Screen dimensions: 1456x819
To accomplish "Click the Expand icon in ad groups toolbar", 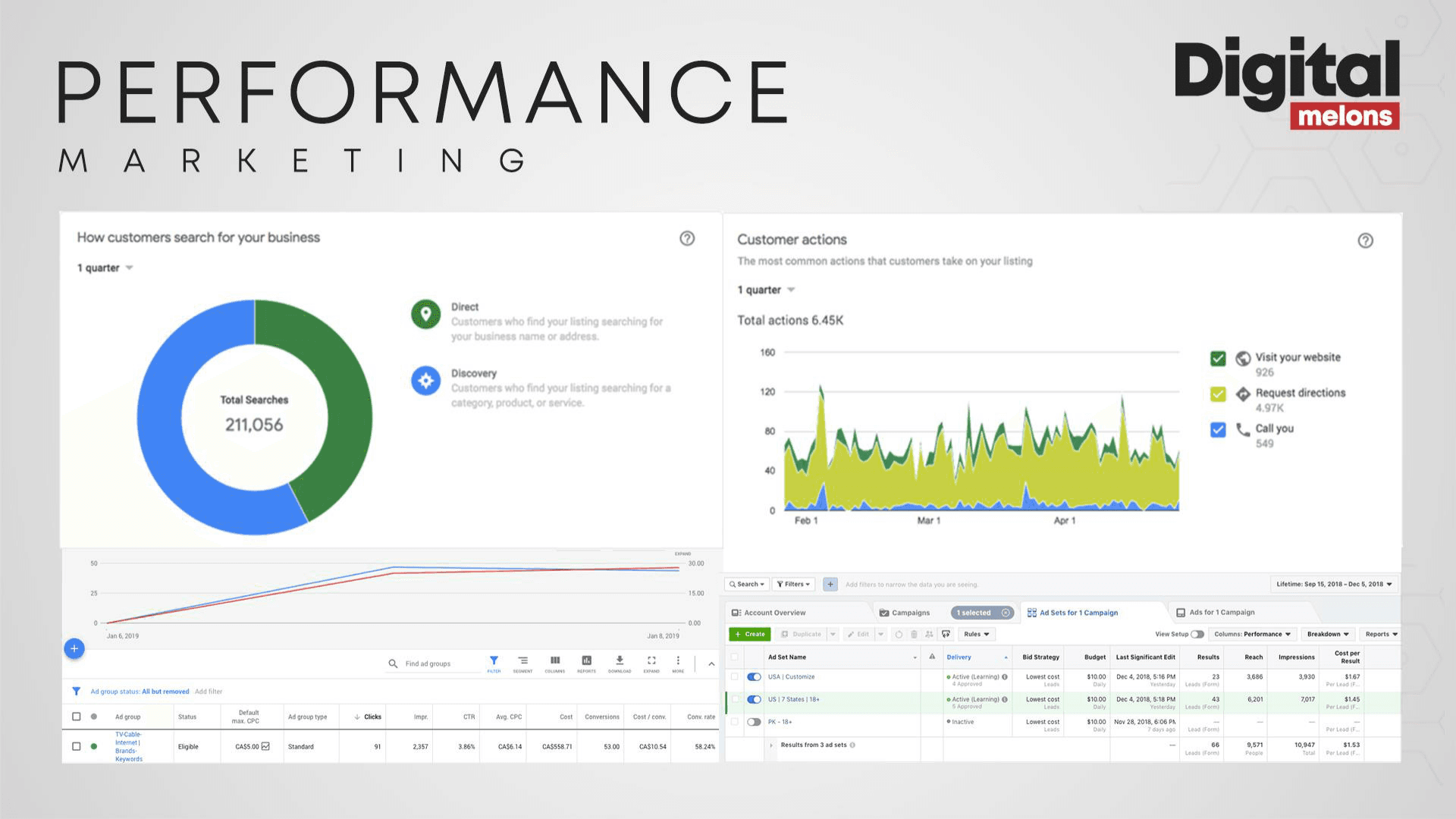I will [x=651, y=661].
